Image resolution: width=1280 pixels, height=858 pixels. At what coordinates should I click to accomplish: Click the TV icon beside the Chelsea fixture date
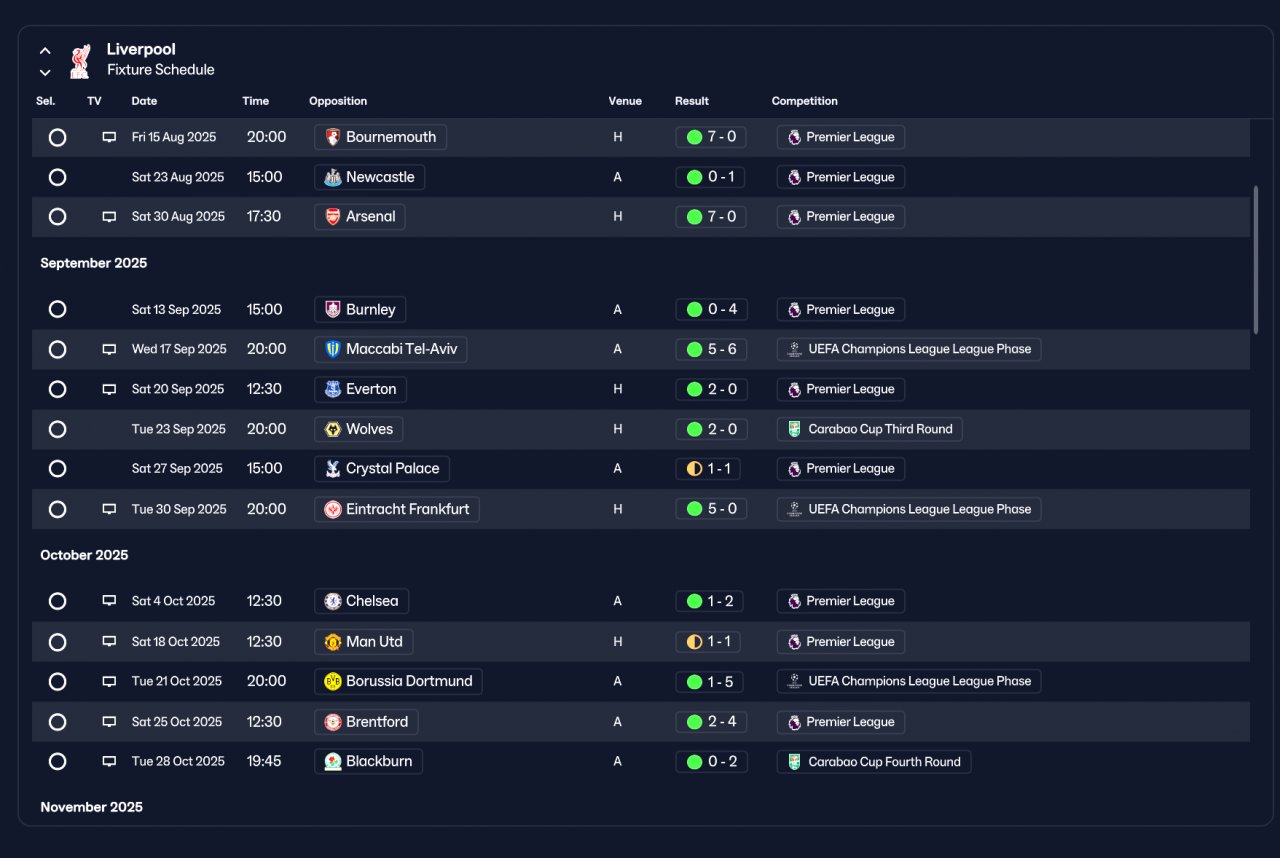tap(109, 601)
